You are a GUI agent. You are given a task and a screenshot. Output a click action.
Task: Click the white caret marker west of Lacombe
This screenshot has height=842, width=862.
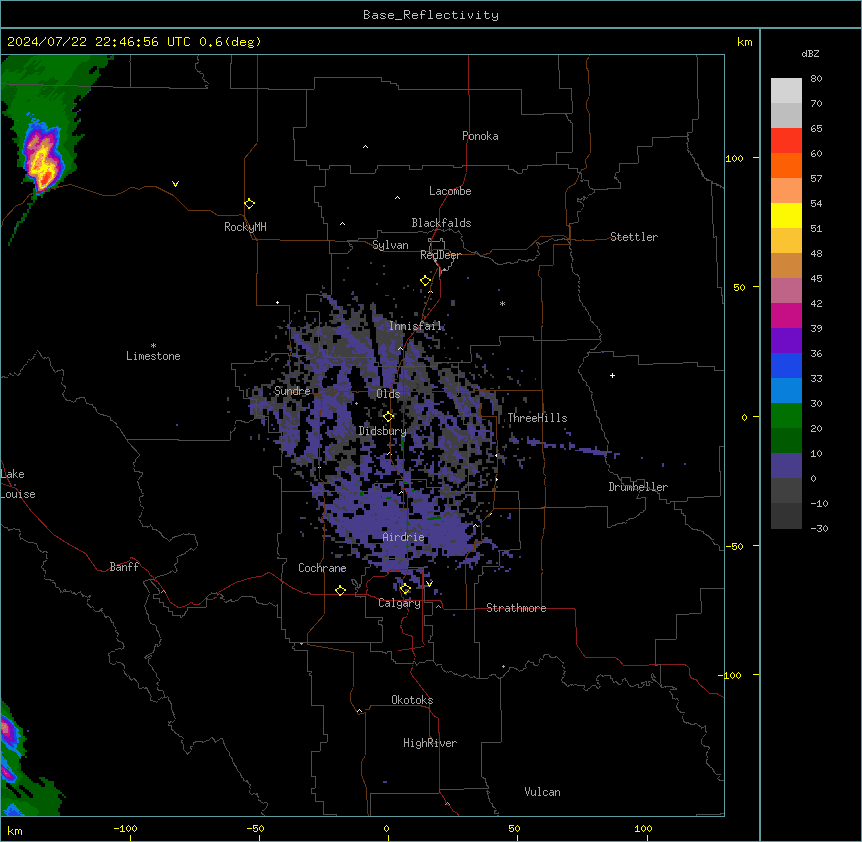(397, 198)
